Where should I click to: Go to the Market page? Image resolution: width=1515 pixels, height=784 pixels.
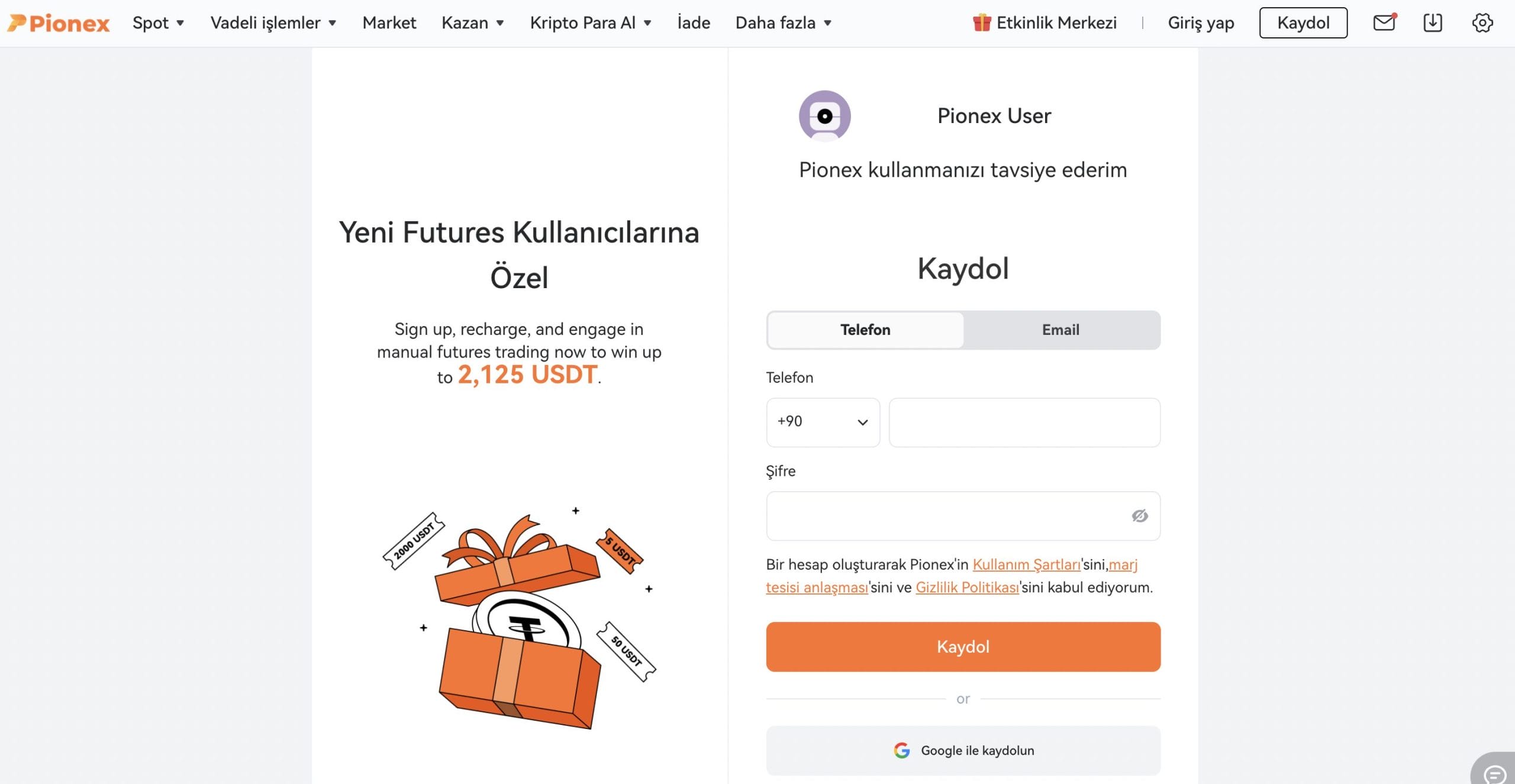[389, 23]
